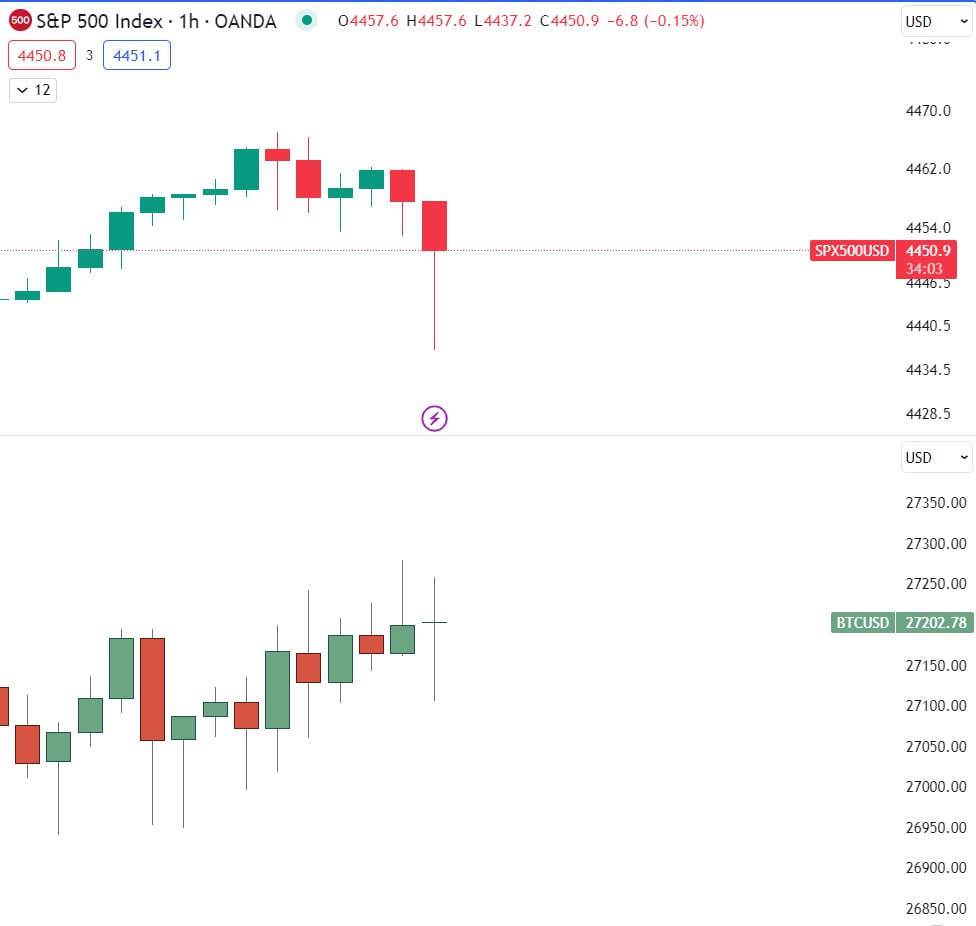Click the 27202.78 BTC price tag
The width and height of the screenshot is (976, 926).
click(935, 622)
